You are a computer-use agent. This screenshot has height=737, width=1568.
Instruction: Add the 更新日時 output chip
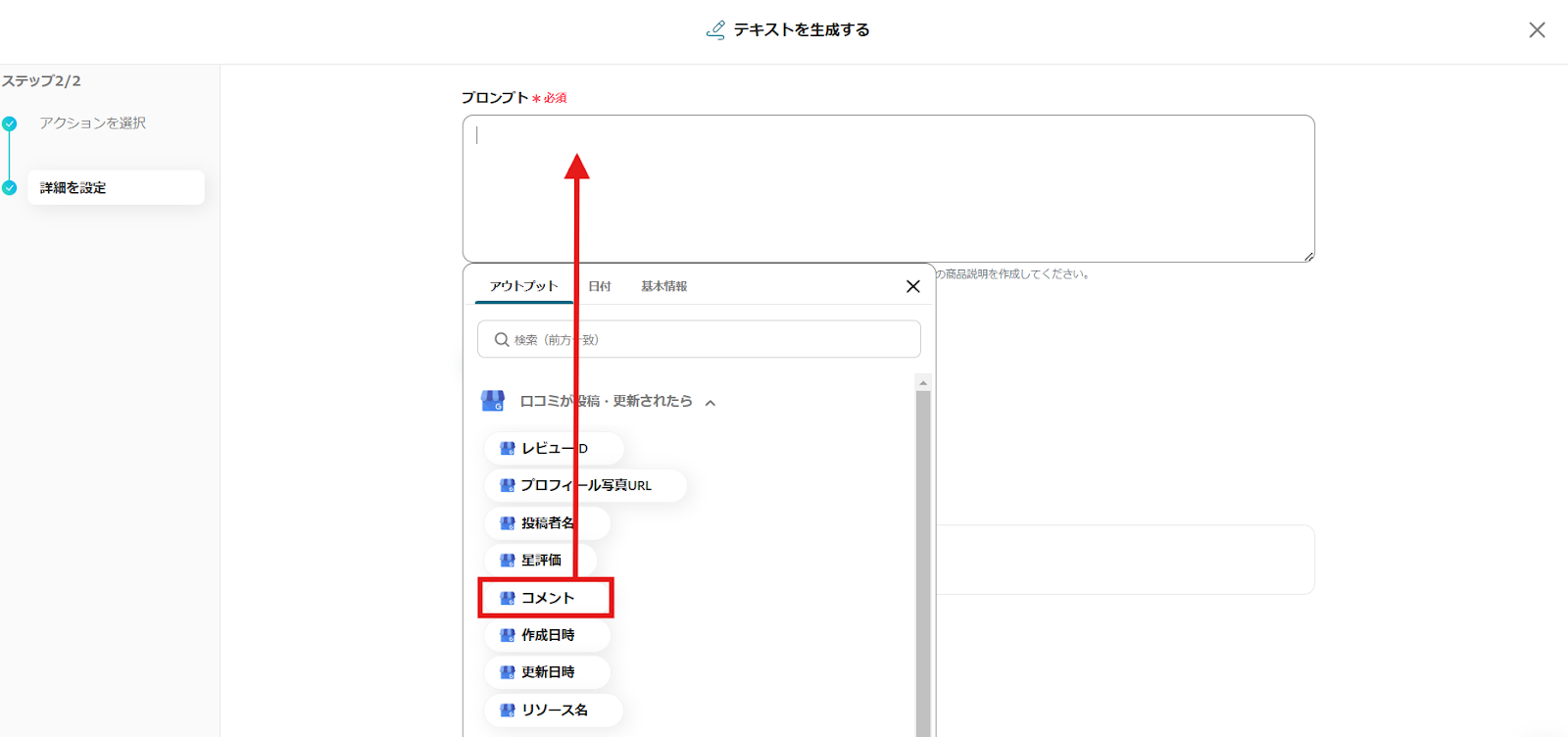point(547,672)
